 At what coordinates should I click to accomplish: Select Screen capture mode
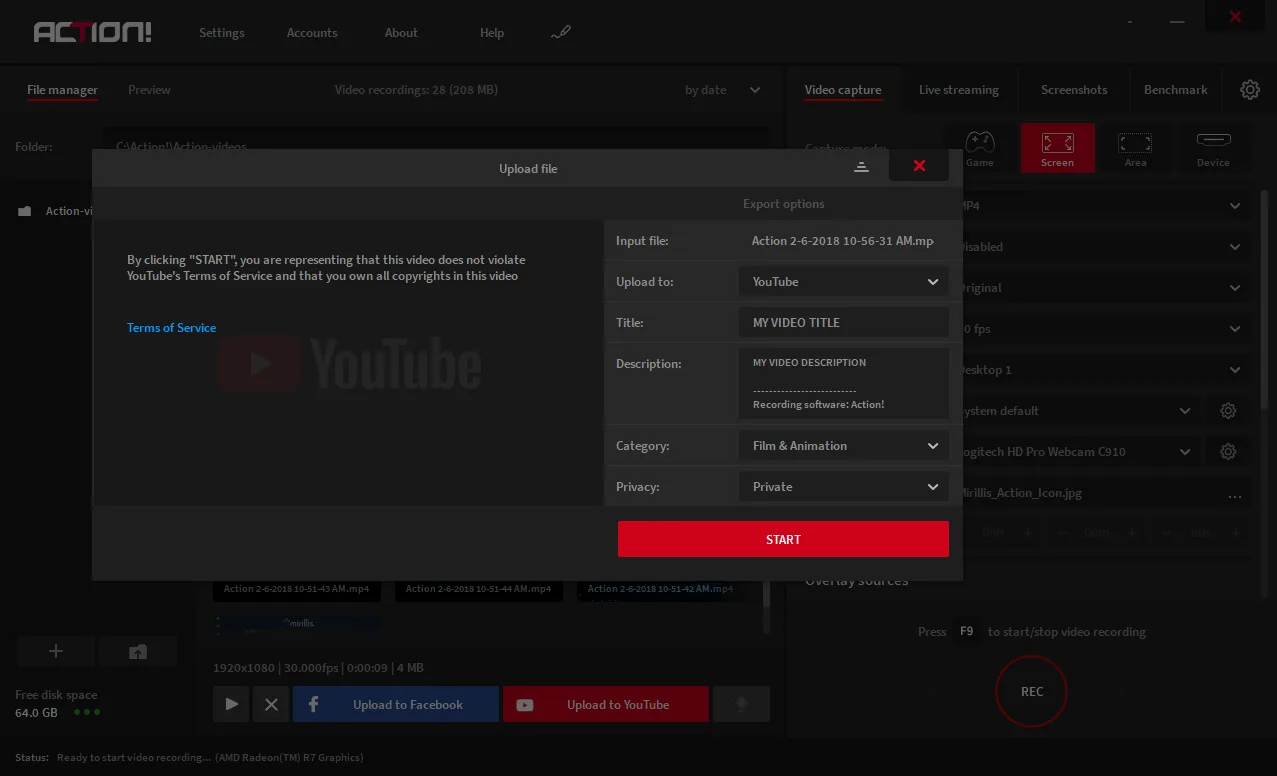point(1057,148)
